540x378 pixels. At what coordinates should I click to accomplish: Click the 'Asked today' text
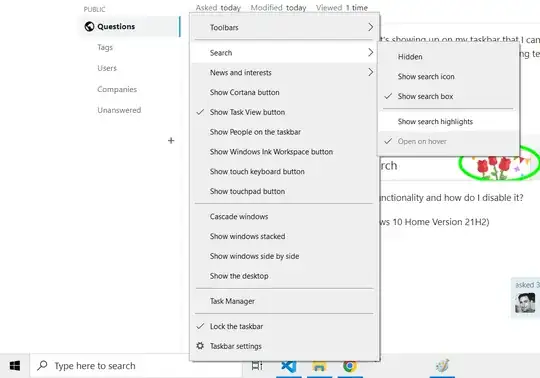click(218, 8)
